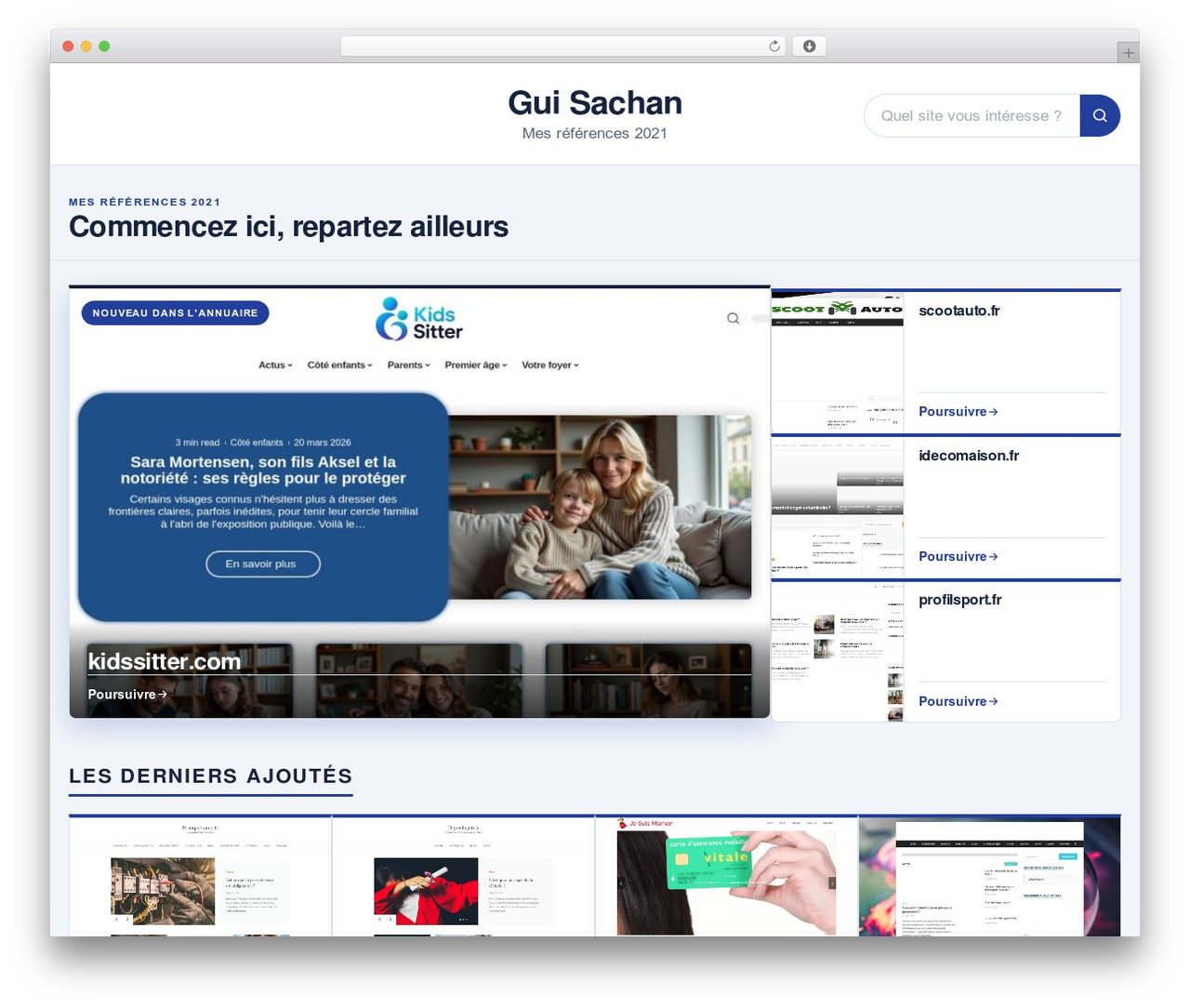
Task: Open the idecomaison.fr site thumbnail
Action: coord(838,507)
